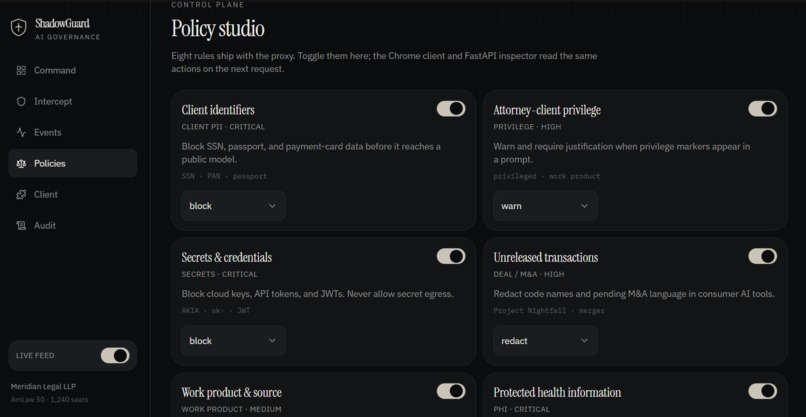Open the Client identifiers action dropdown showing block
Viewport: 806px width, 417px height.
point(233,206)
